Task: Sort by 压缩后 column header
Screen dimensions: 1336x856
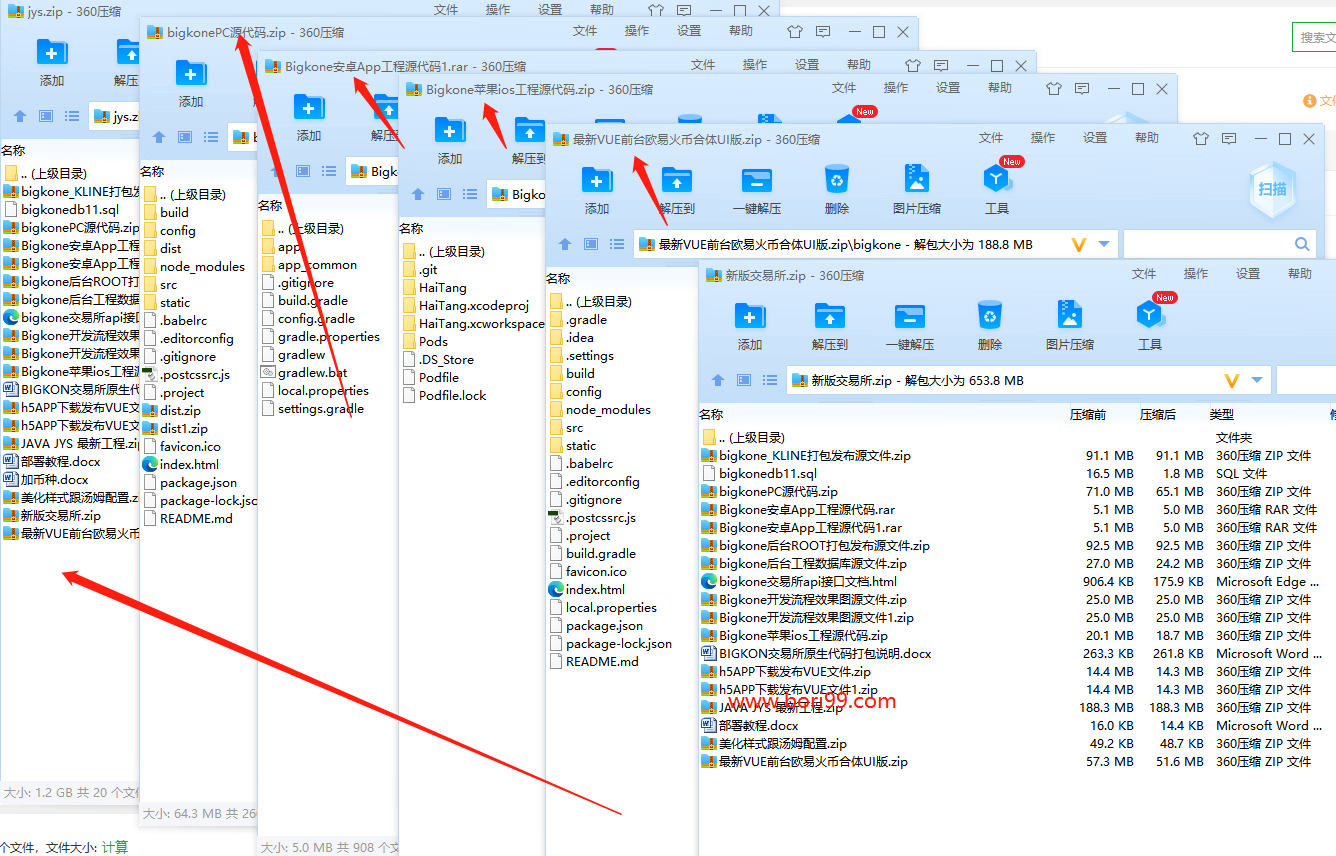Action: coord(1158,414)
